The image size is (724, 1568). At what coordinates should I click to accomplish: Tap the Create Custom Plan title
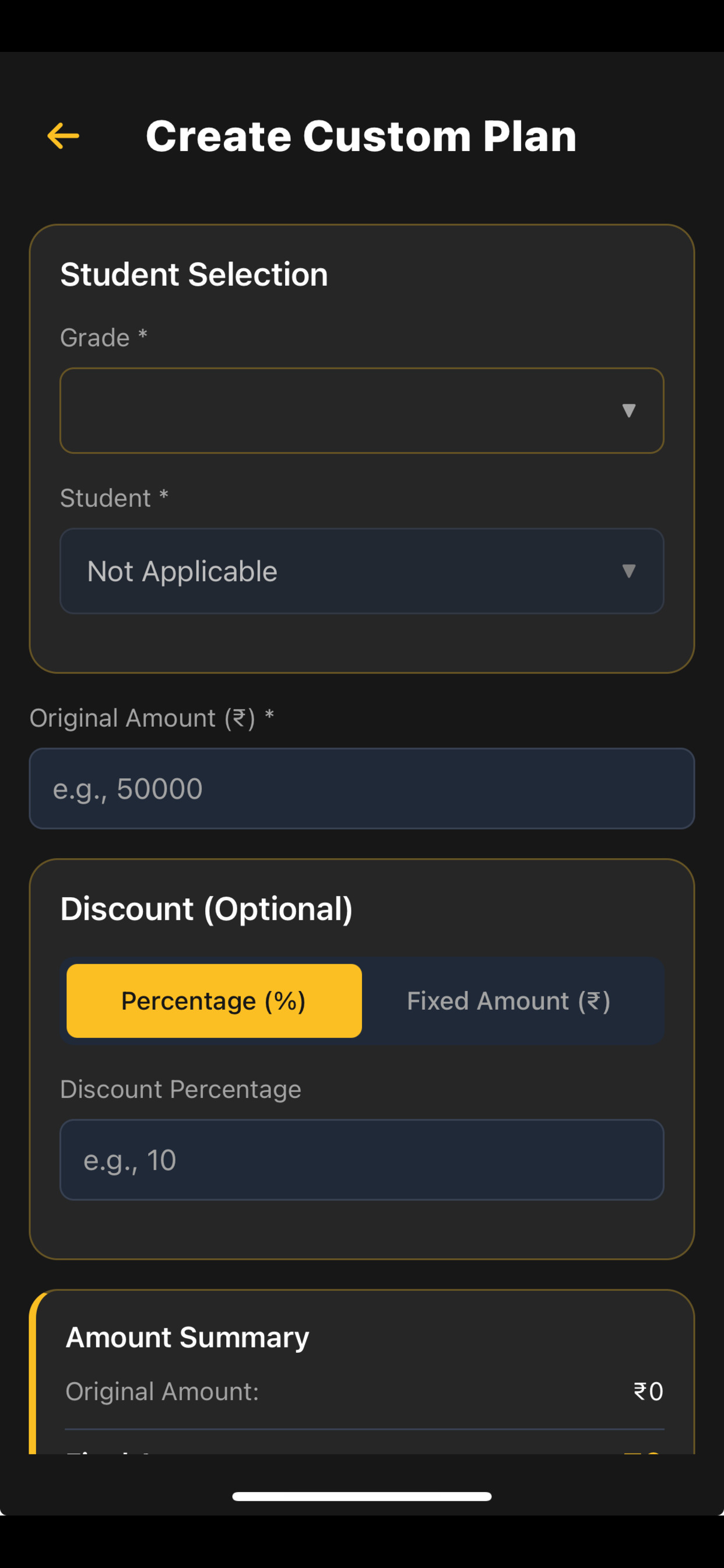click(x=361, y=135)
